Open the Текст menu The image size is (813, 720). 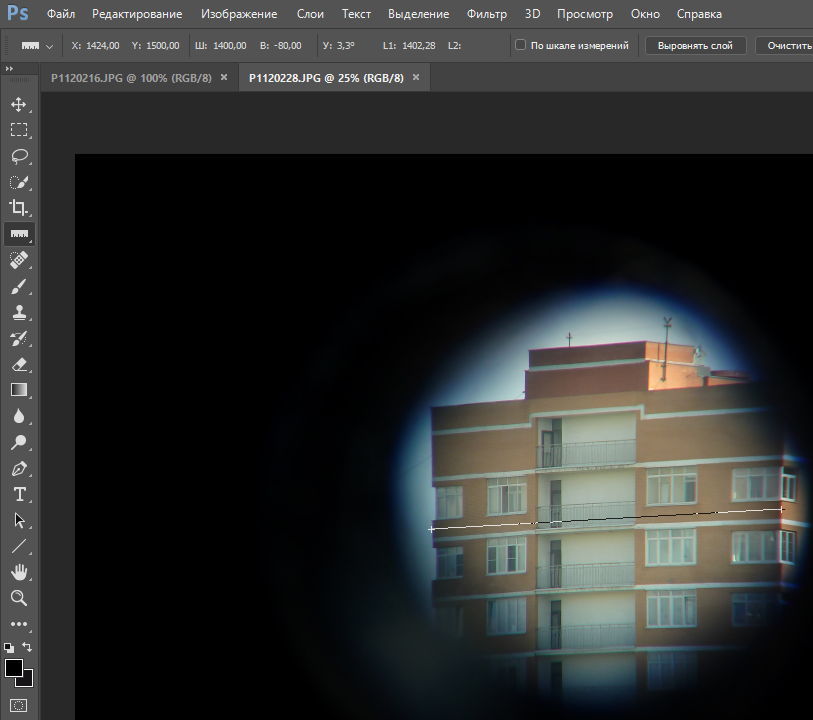click(x=356, y=14)
